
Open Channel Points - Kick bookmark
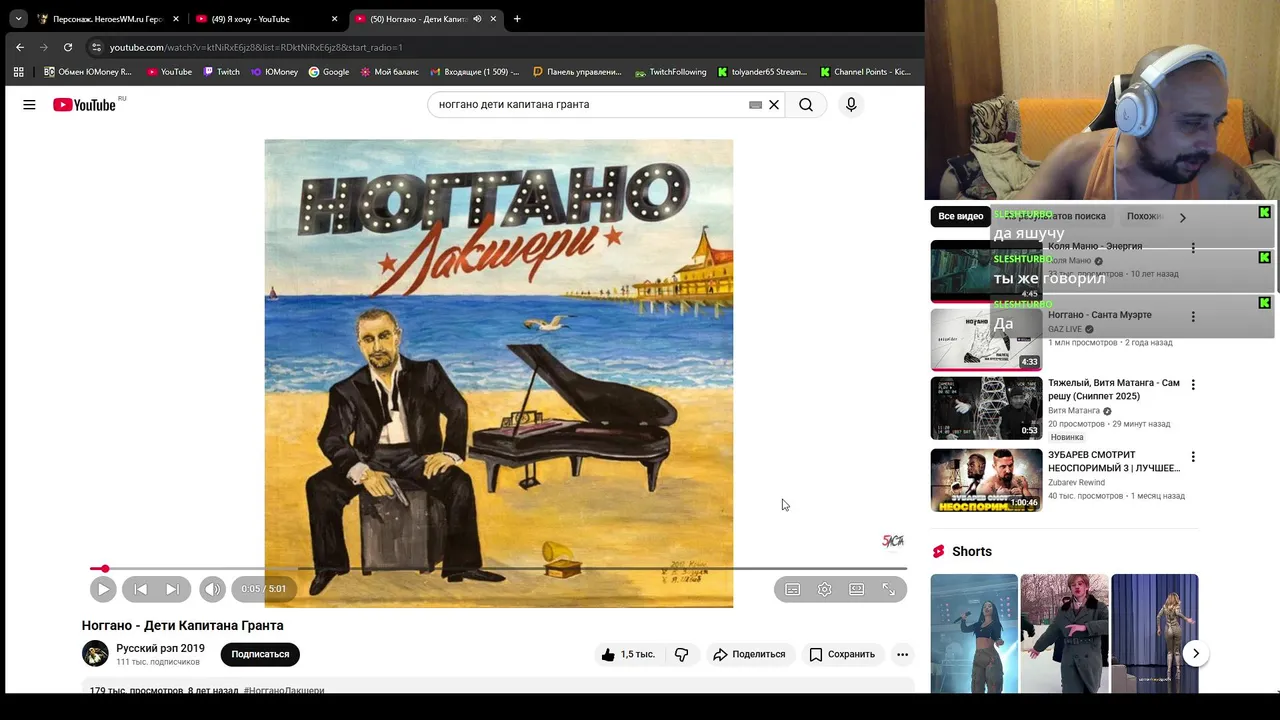coord(866,72)
